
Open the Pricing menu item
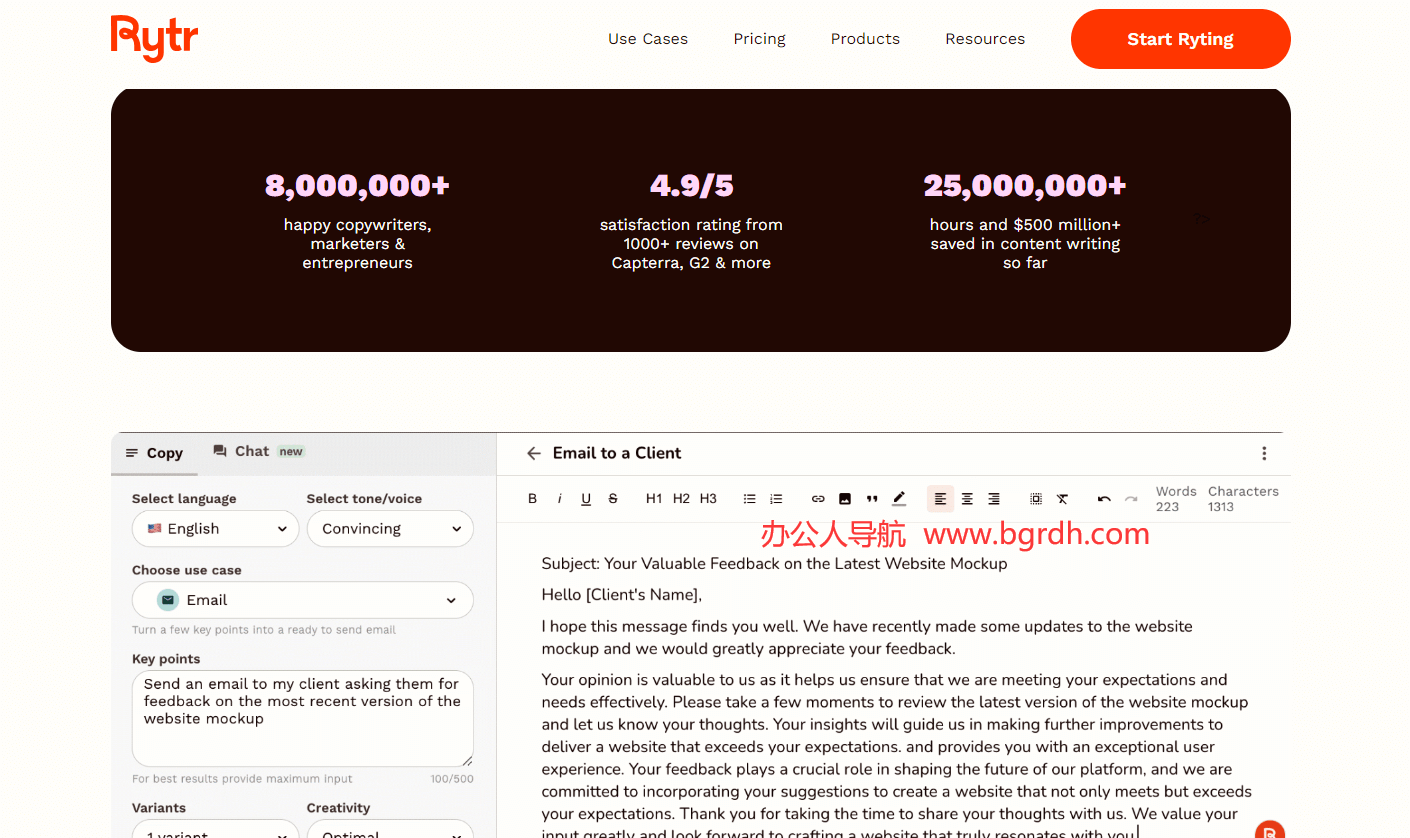pos(759,39)
